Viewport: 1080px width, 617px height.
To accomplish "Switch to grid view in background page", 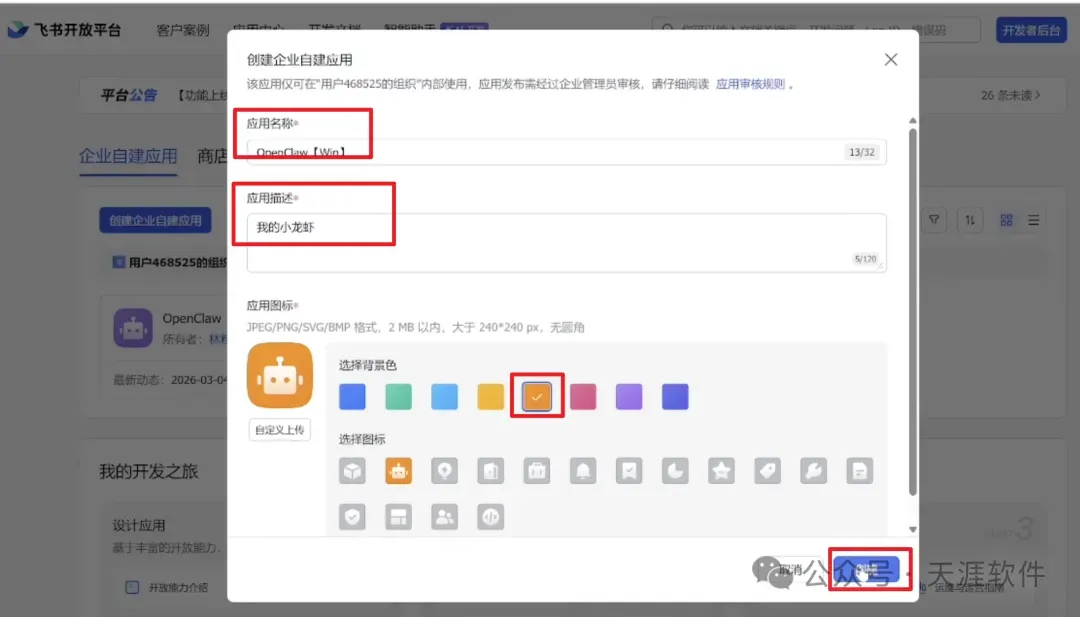I will coord(1006,220).
